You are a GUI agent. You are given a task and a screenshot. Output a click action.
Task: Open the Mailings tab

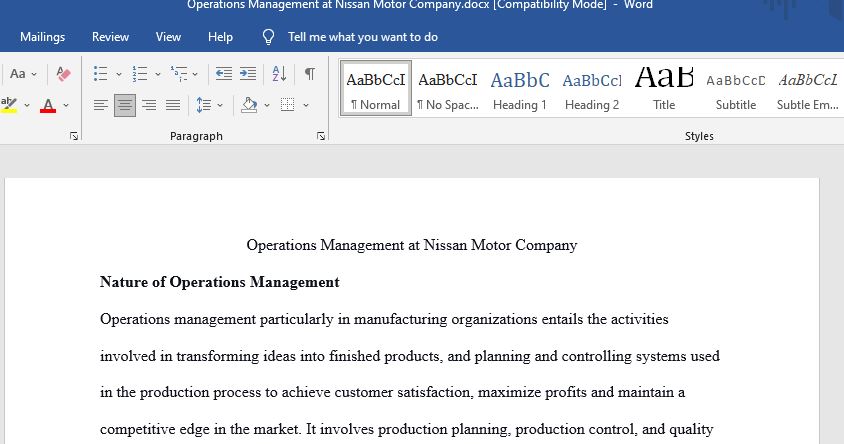pyautogui.click(x=43, y=37)
